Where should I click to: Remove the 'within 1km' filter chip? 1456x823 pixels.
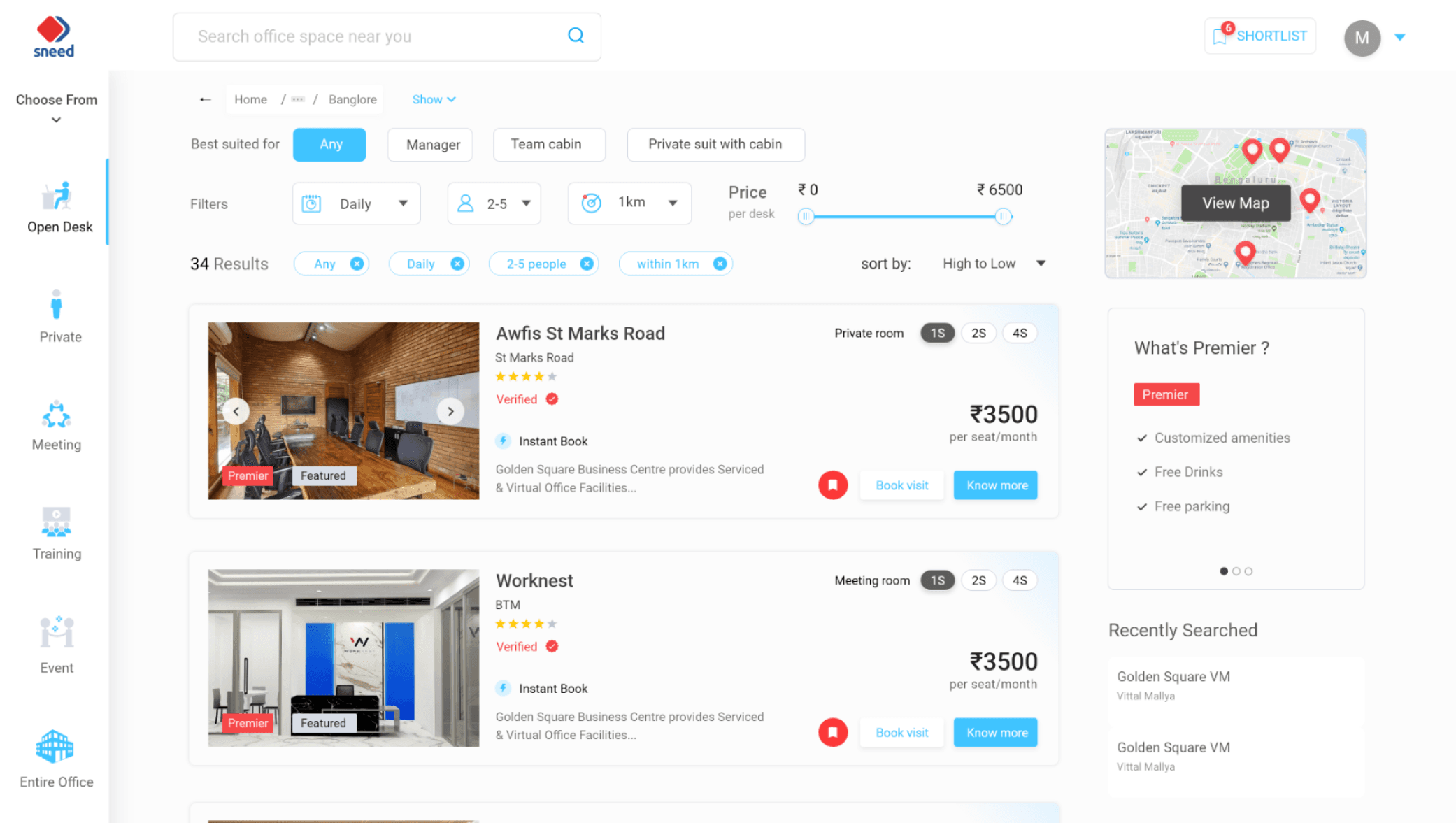(x=720, y=264)
